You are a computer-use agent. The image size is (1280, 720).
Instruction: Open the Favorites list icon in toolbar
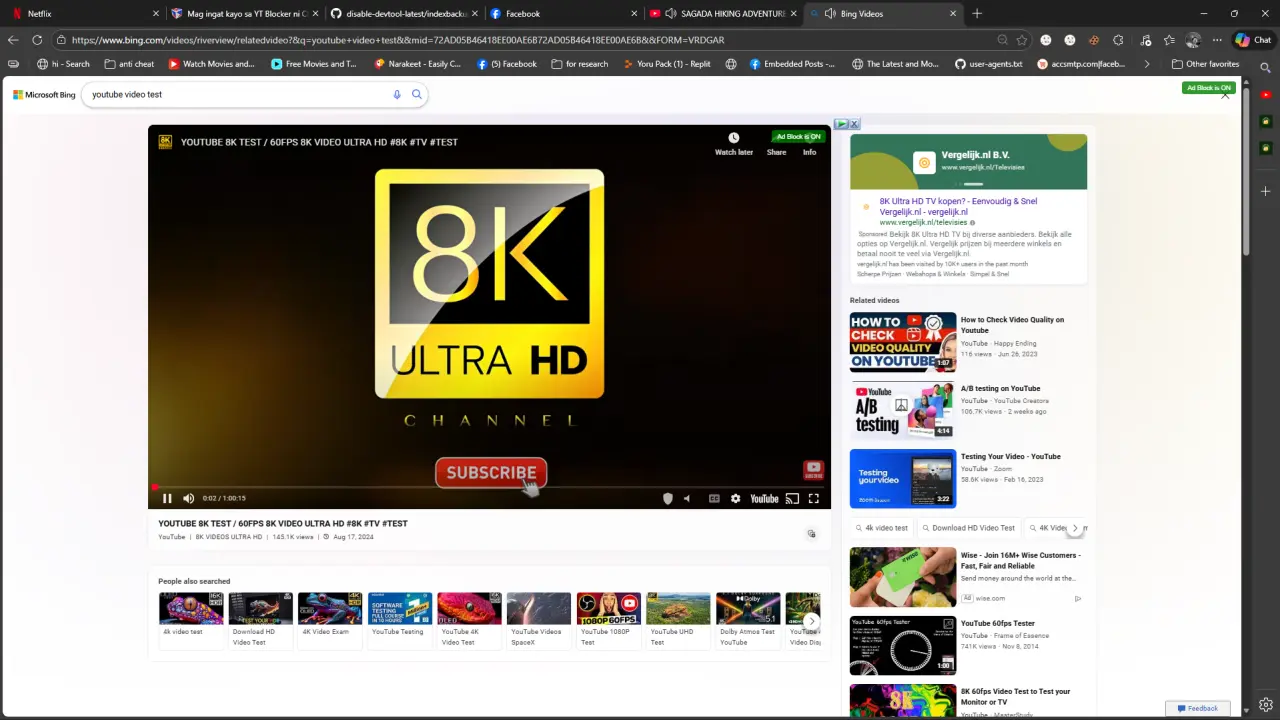[1169, 40]
